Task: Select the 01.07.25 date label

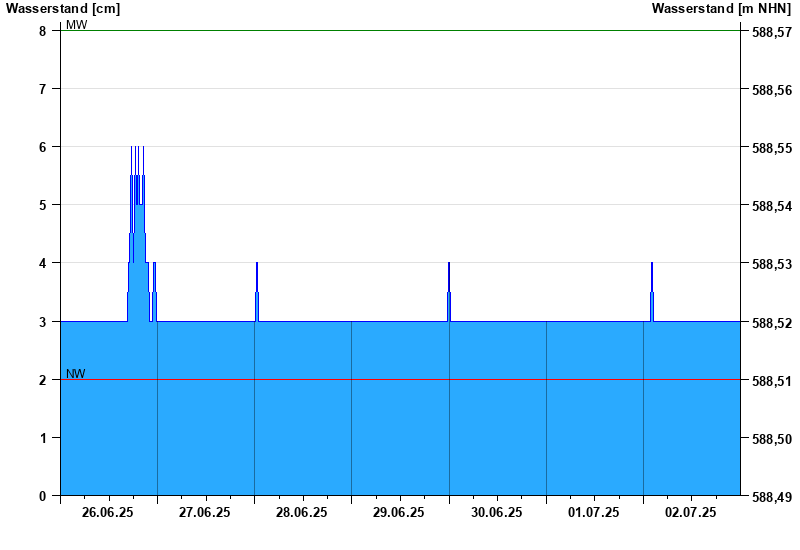Action: click(x=594, y=512)
